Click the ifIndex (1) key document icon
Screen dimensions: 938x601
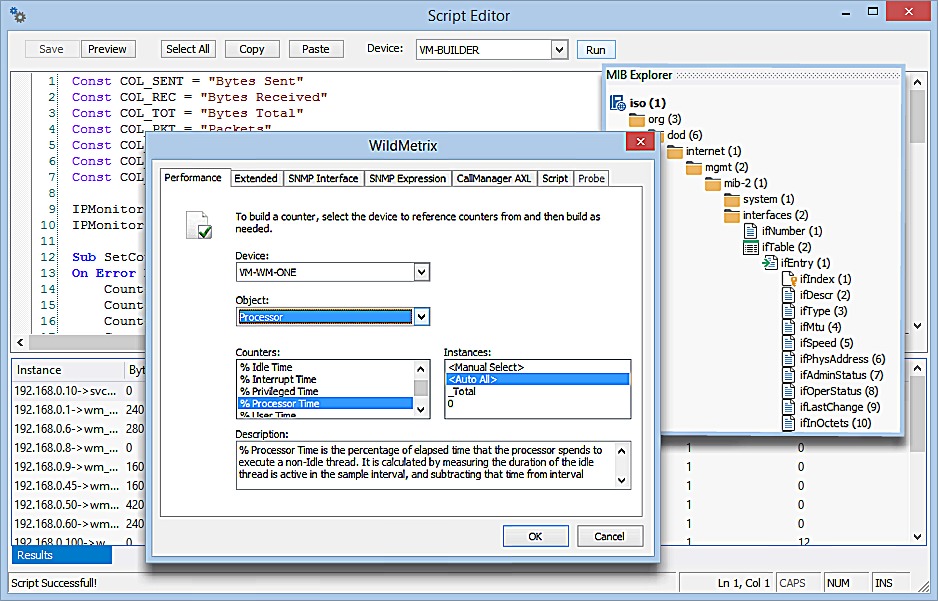pyautogui.click(x=790, y=279)
